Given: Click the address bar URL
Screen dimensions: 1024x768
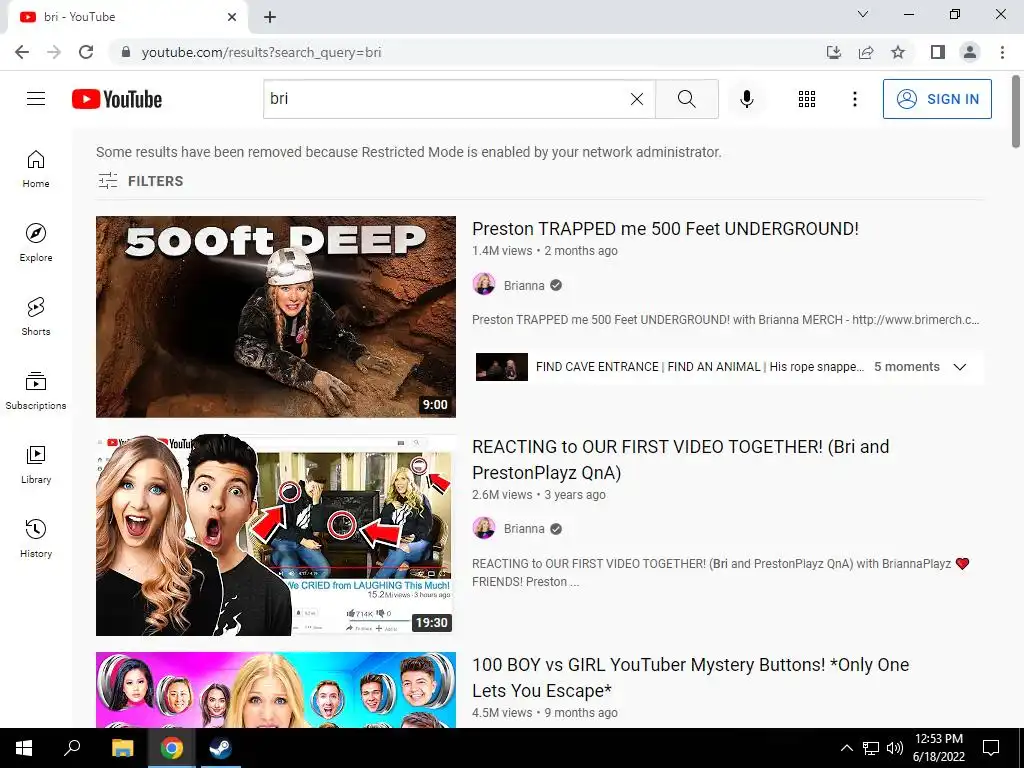Looking at the screenshot, I should click(261, 52).
